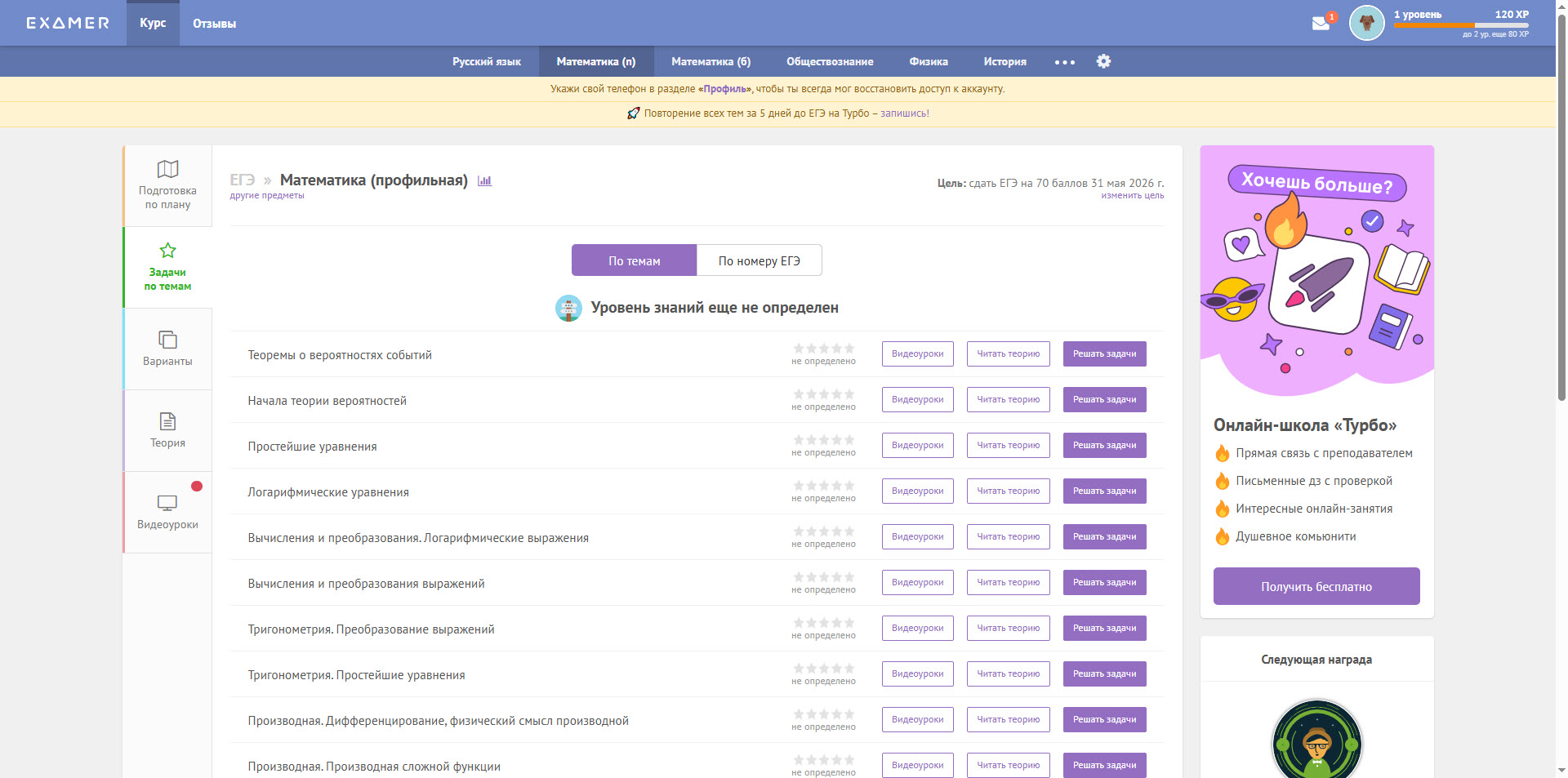Image resolution: width=1568 pixels, height=778 pixels.
Task: Click Онлайн-школа «Турбо» heading
Action: (1305, 425)
